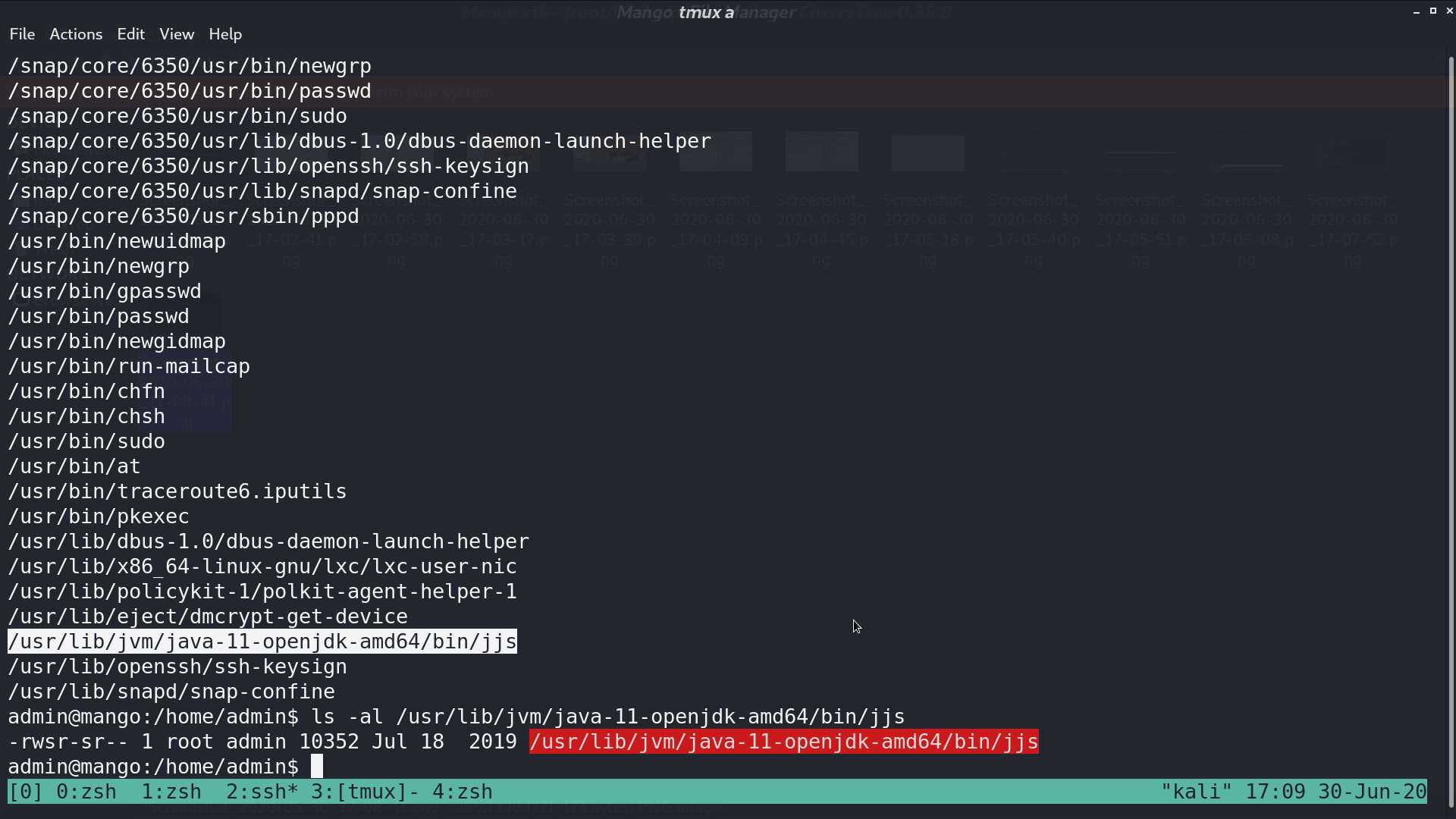
Task: Switch to 3:[tmux]- window in status bar
Action: (366, 792)
